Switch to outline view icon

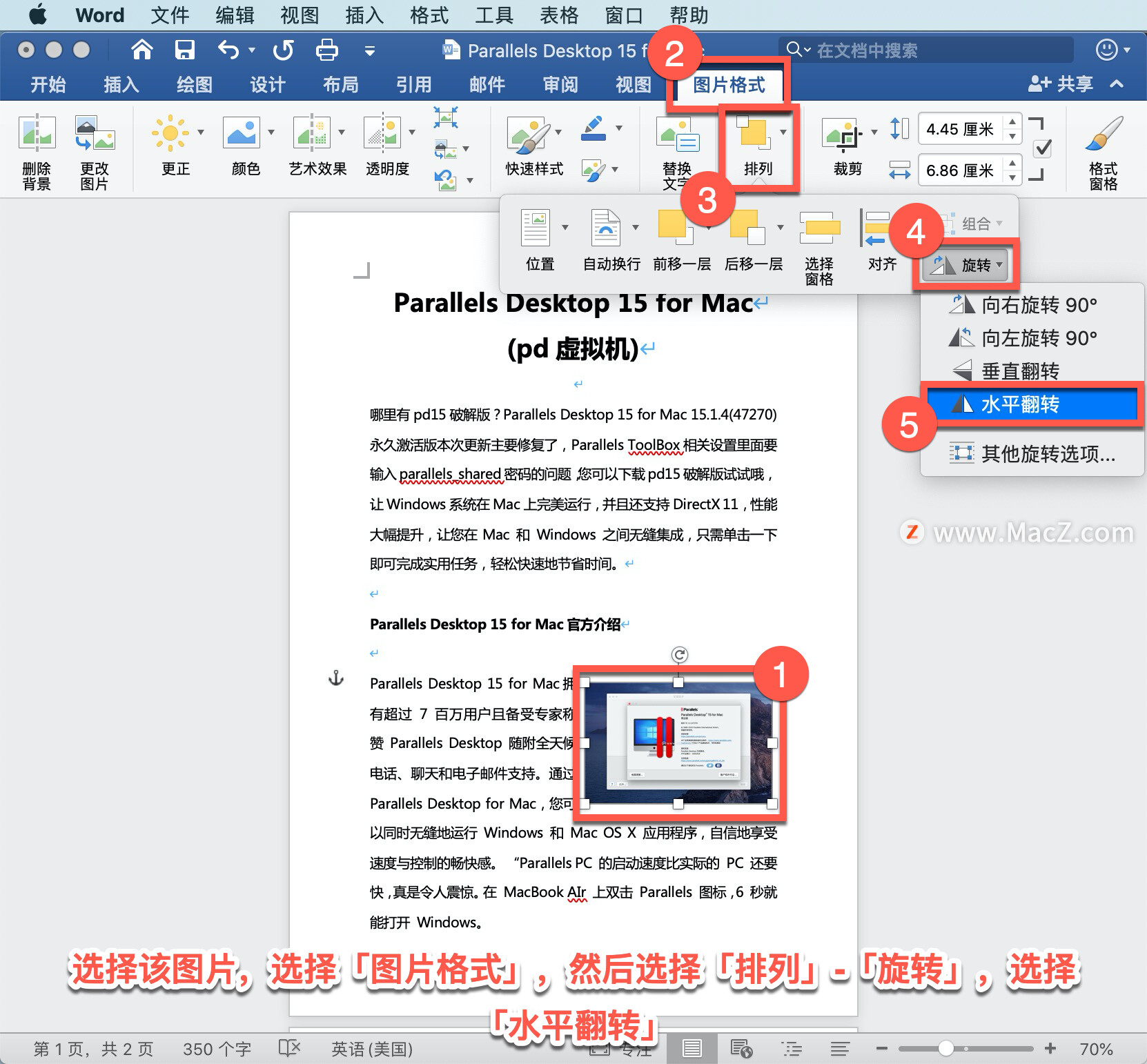792,1049
